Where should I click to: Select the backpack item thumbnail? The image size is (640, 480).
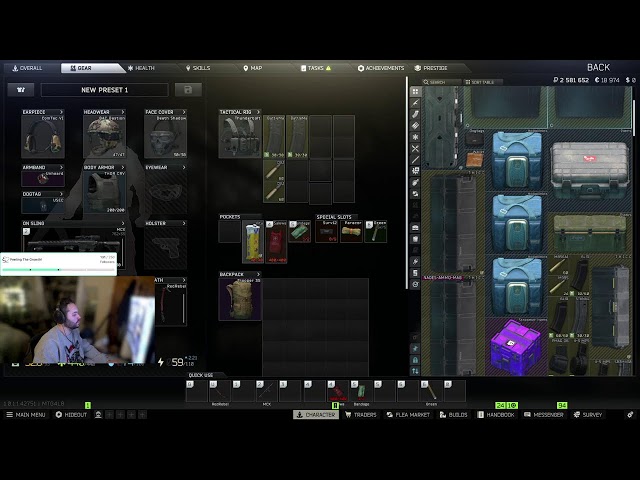point(240,299)
